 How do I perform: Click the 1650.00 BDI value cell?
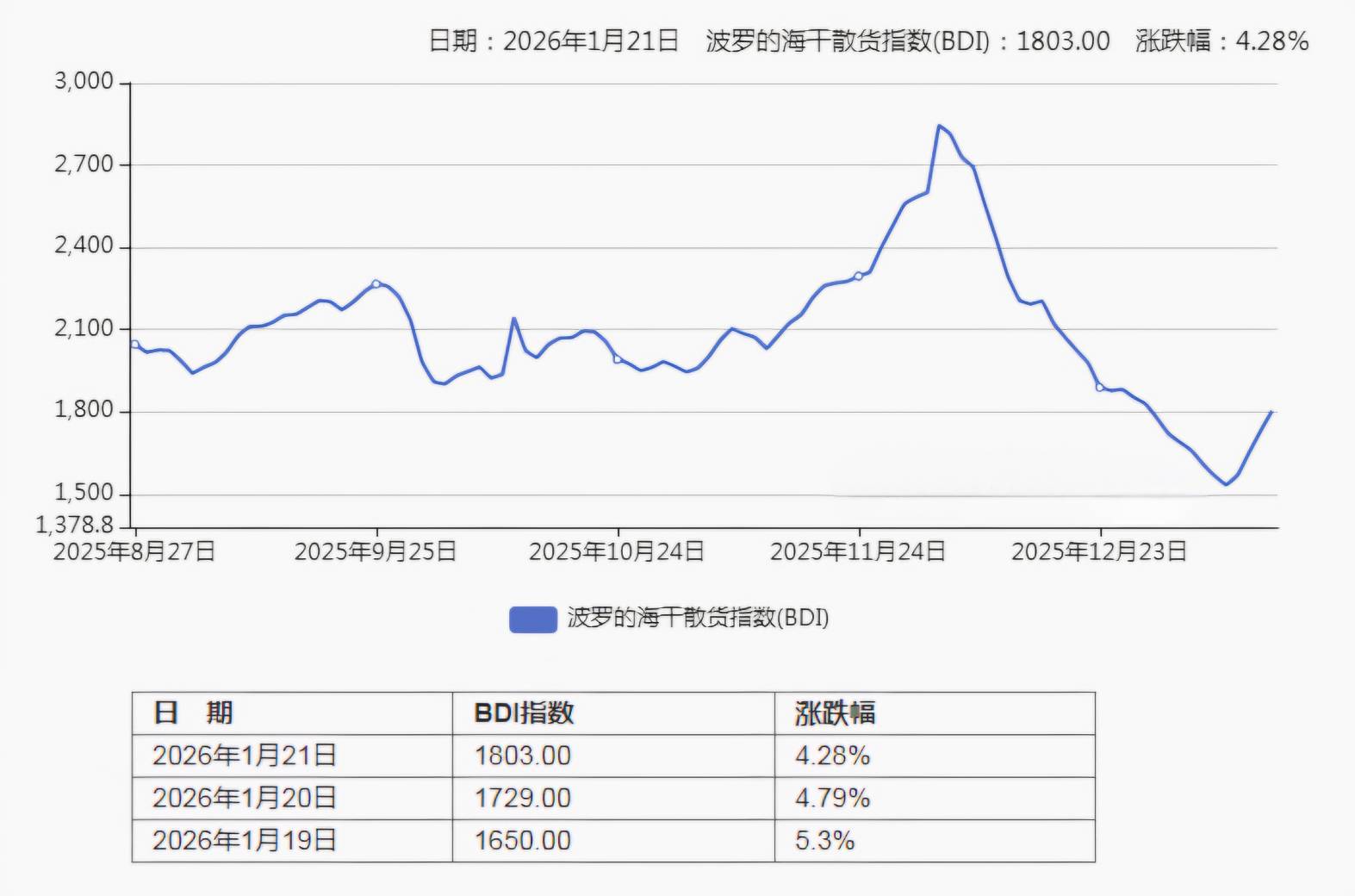tap(522, 840)
